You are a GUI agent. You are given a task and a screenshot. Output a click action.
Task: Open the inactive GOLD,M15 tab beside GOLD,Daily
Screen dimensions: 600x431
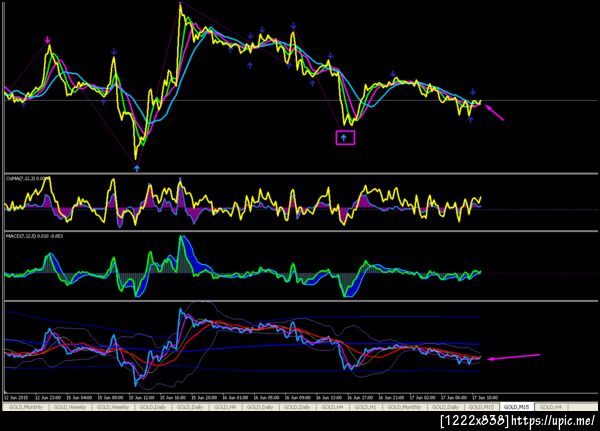pyautogui.click(x=481, y=407)
